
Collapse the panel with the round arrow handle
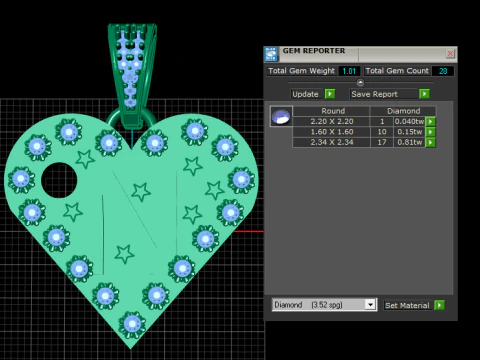[x=360, y=82]
